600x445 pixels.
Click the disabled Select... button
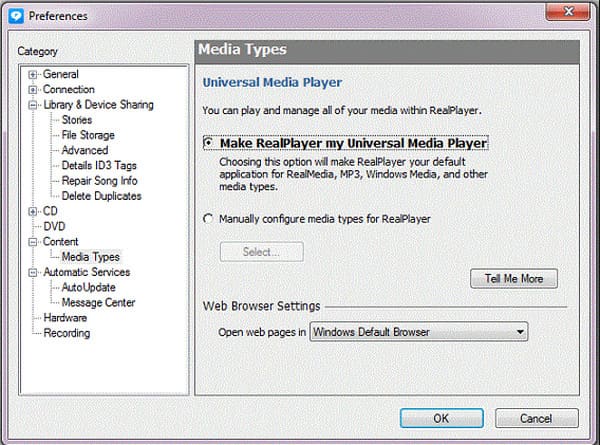pyautogui.click(x=262, y=252)
